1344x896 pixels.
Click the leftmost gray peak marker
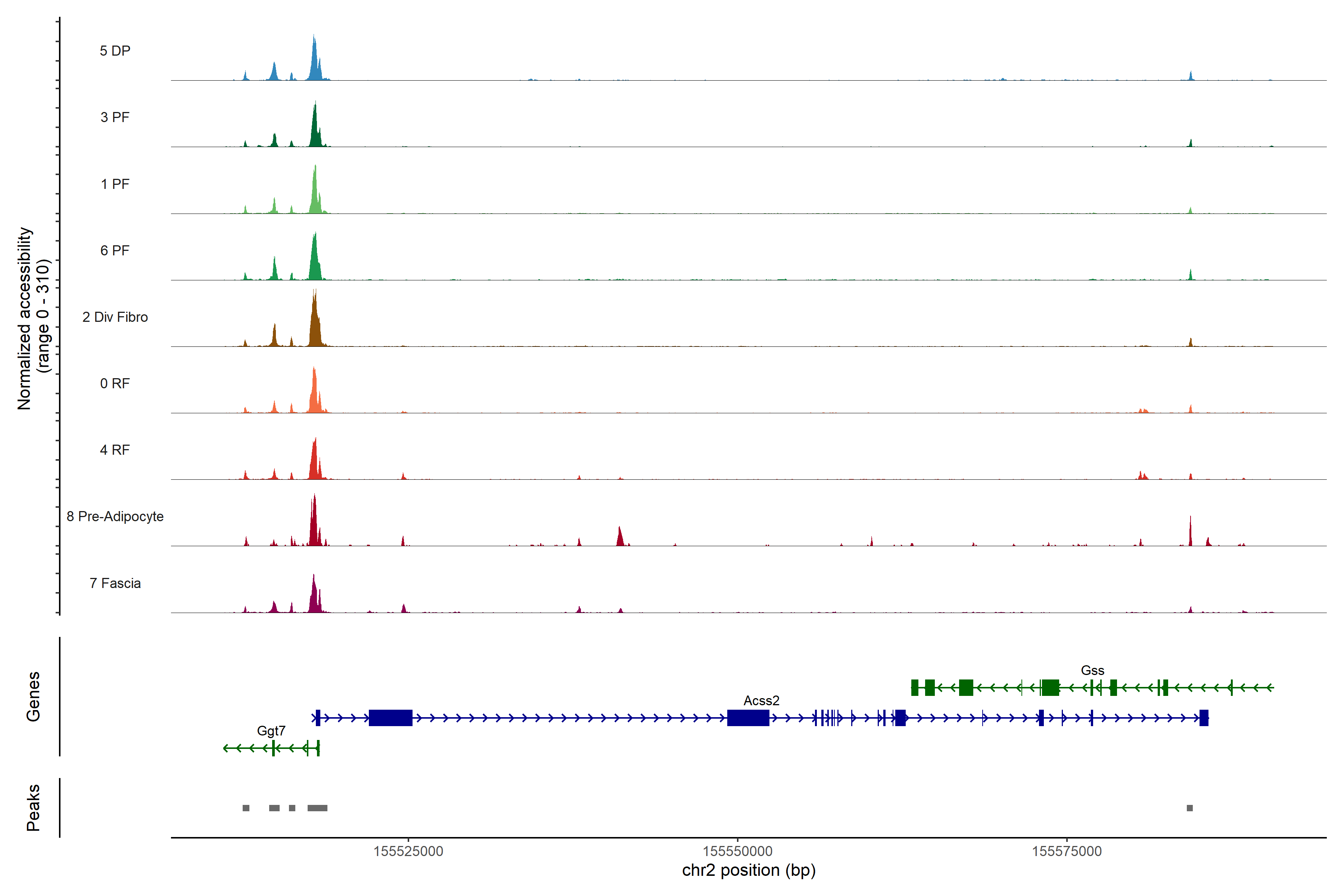[x=246, y=808]
